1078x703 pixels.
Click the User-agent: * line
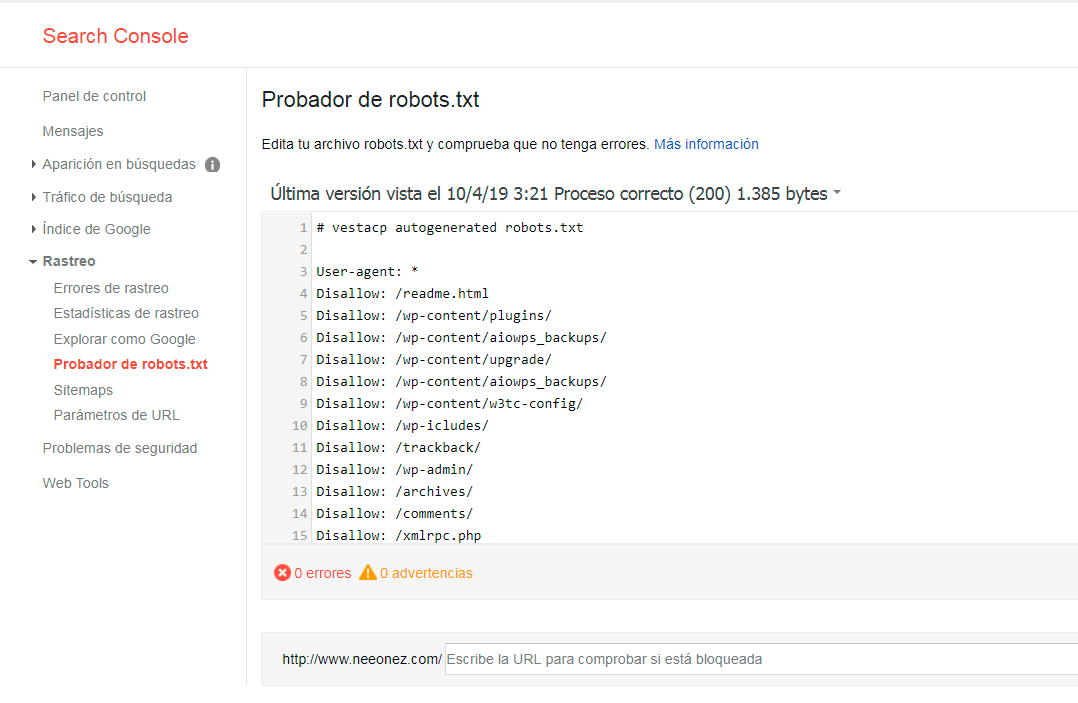tap(367, 271)
